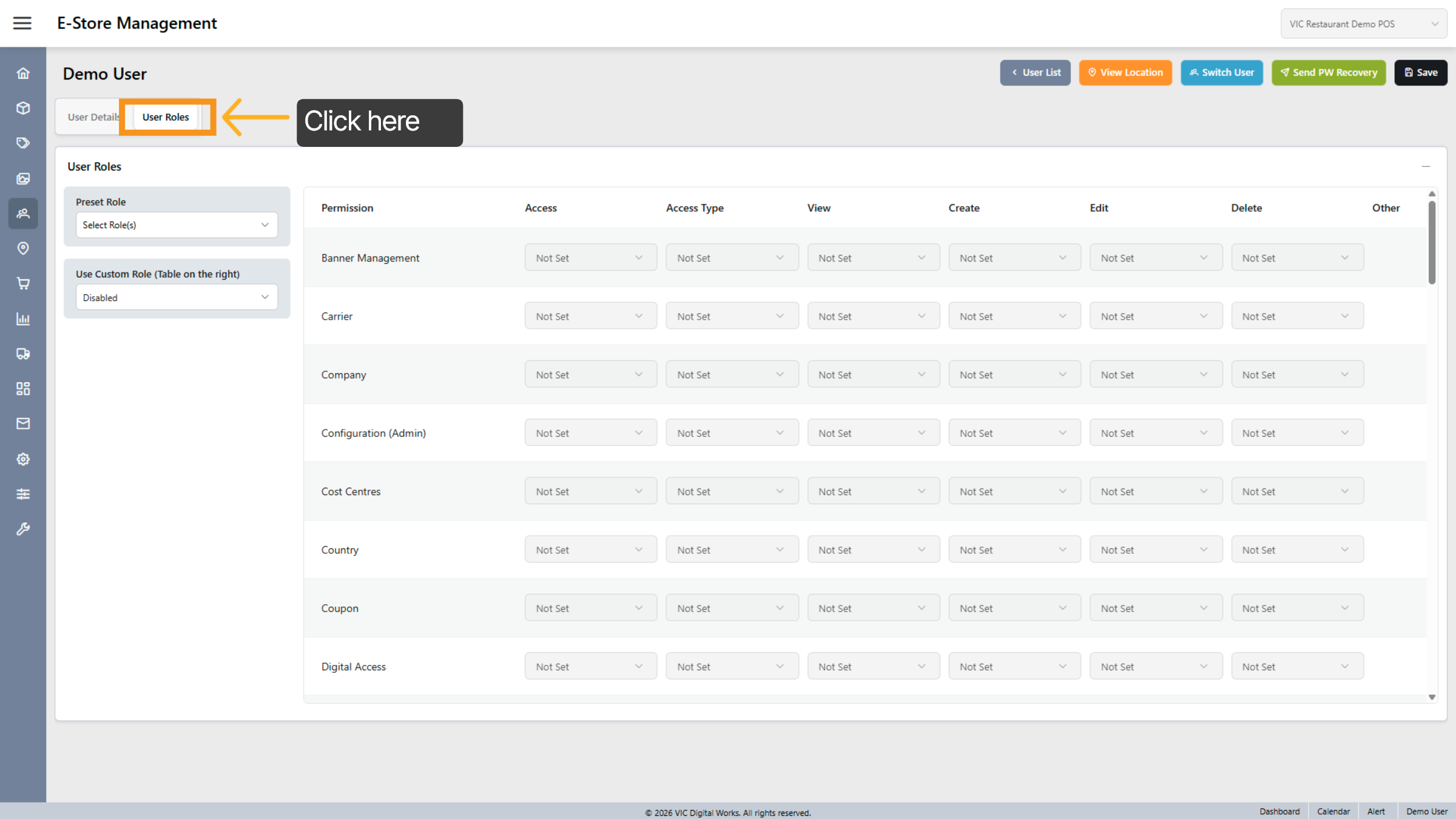This screenshot has height=819, width=1456.
Task: Open the hamburger menu icon
Action: [22, 23]
